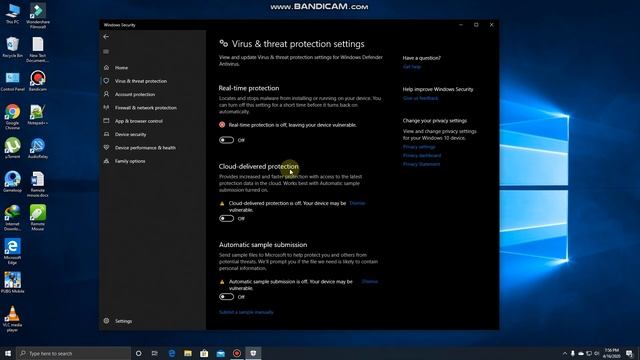640x360 pixels.
Task: Click the taskbar clock and date
Action: pyautogui.click(x=611, y=353)
